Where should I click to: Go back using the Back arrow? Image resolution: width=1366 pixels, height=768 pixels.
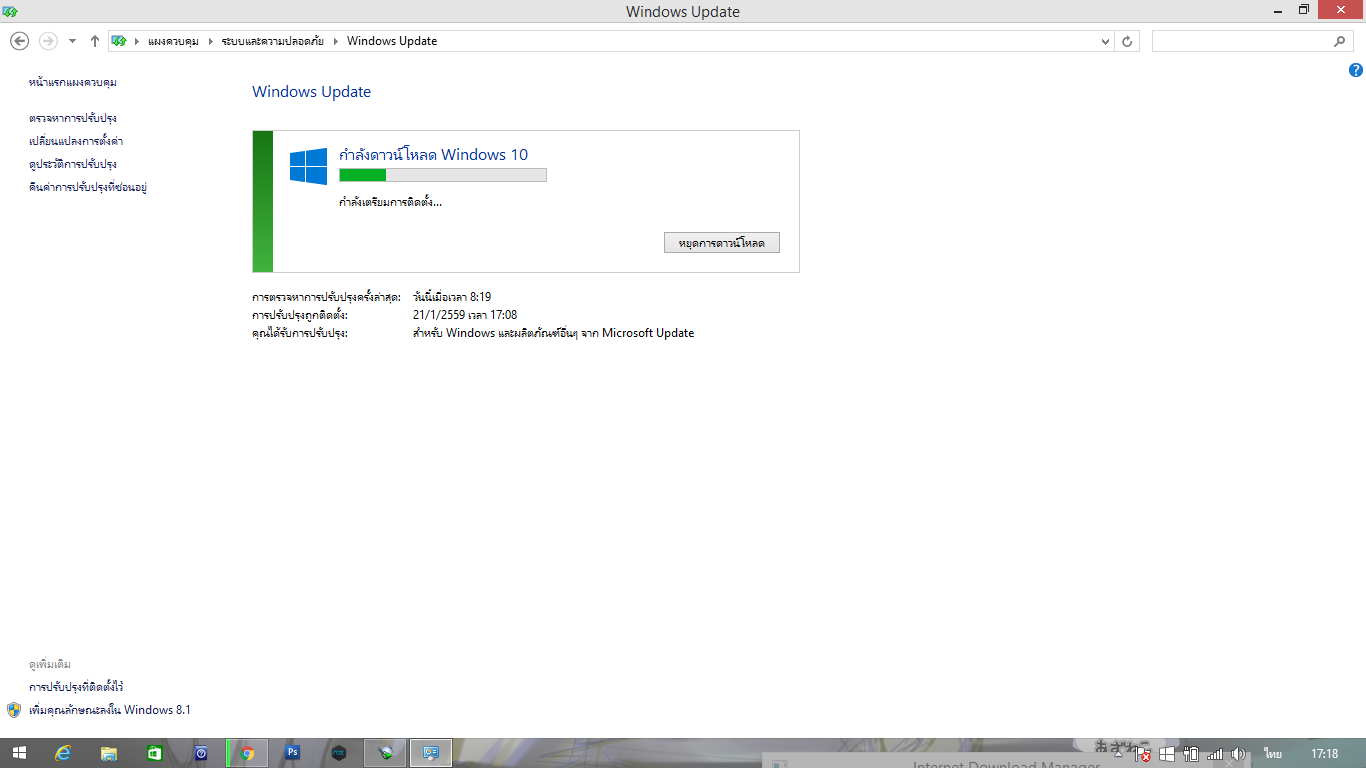point(19,41)
